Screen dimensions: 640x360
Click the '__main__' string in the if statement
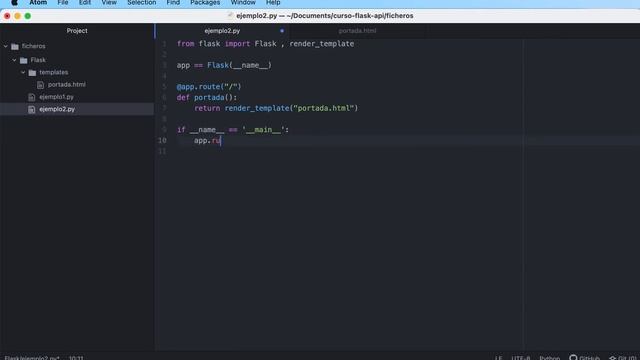(263, 130)
